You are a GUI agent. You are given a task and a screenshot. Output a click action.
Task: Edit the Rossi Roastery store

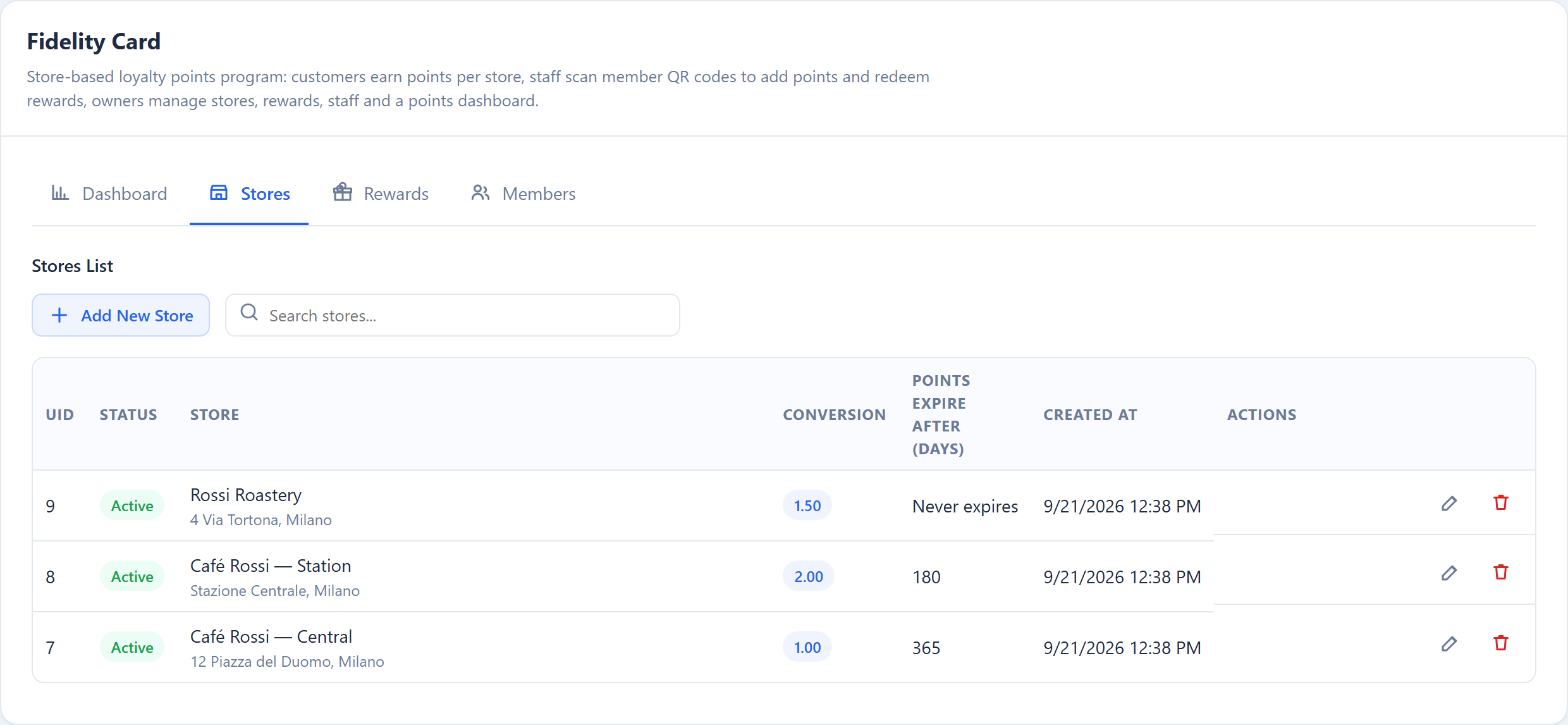(1449, 504)
